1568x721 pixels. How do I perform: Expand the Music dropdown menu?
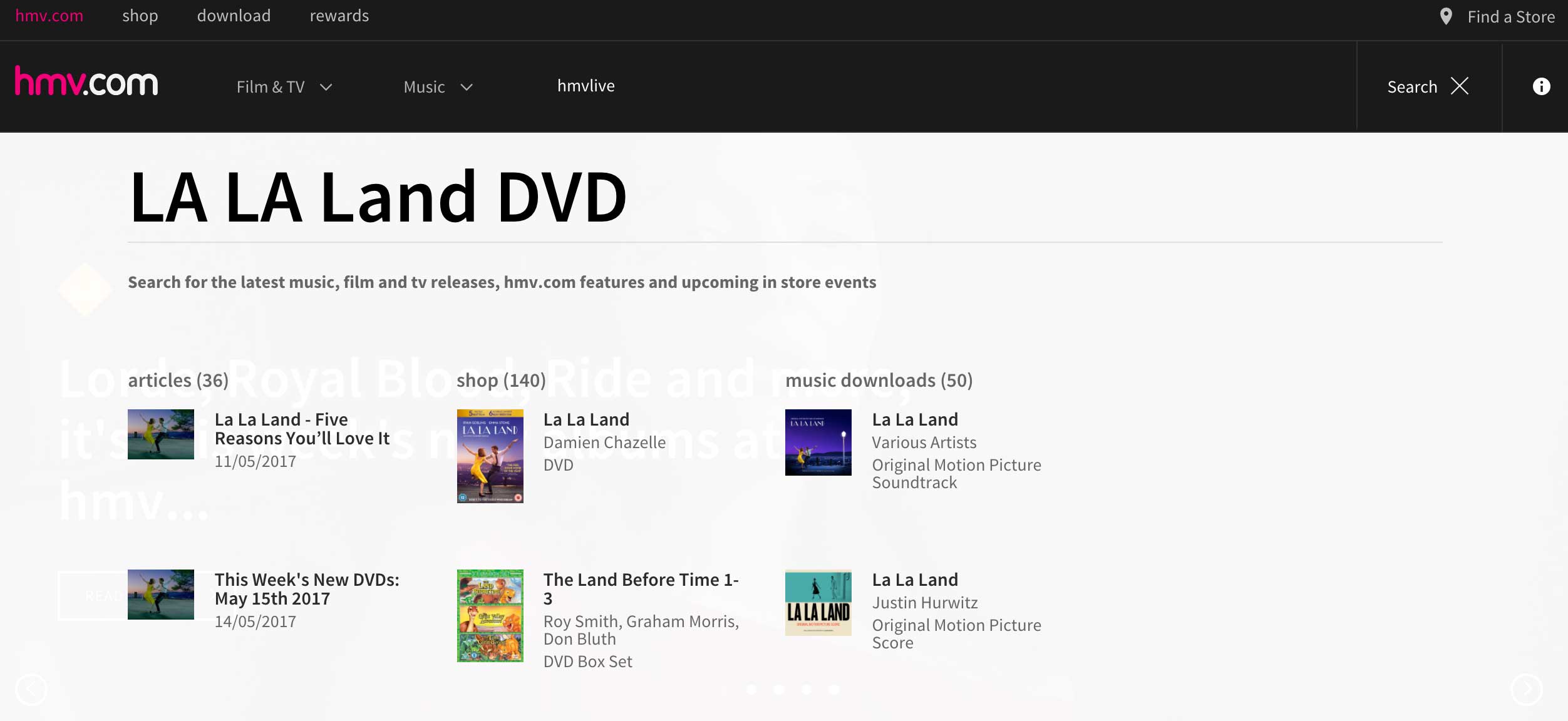(x=438, y=87)
